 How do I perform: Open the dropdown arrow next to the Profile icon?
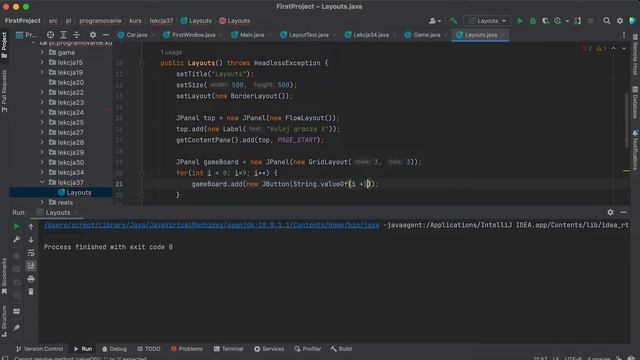tap(567, 21)
